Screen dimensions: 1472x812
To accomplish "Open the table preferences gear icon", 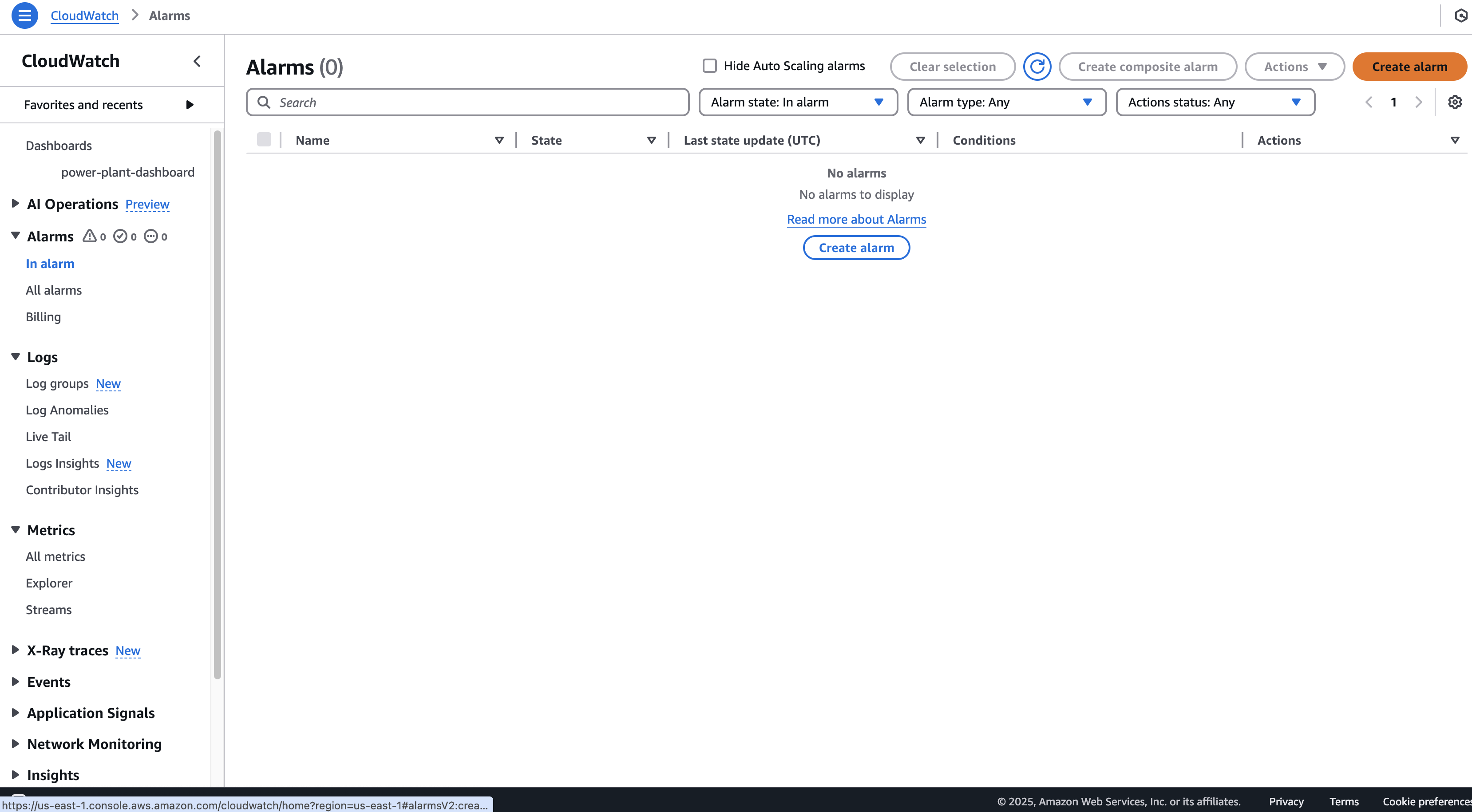I will 1455,102.
